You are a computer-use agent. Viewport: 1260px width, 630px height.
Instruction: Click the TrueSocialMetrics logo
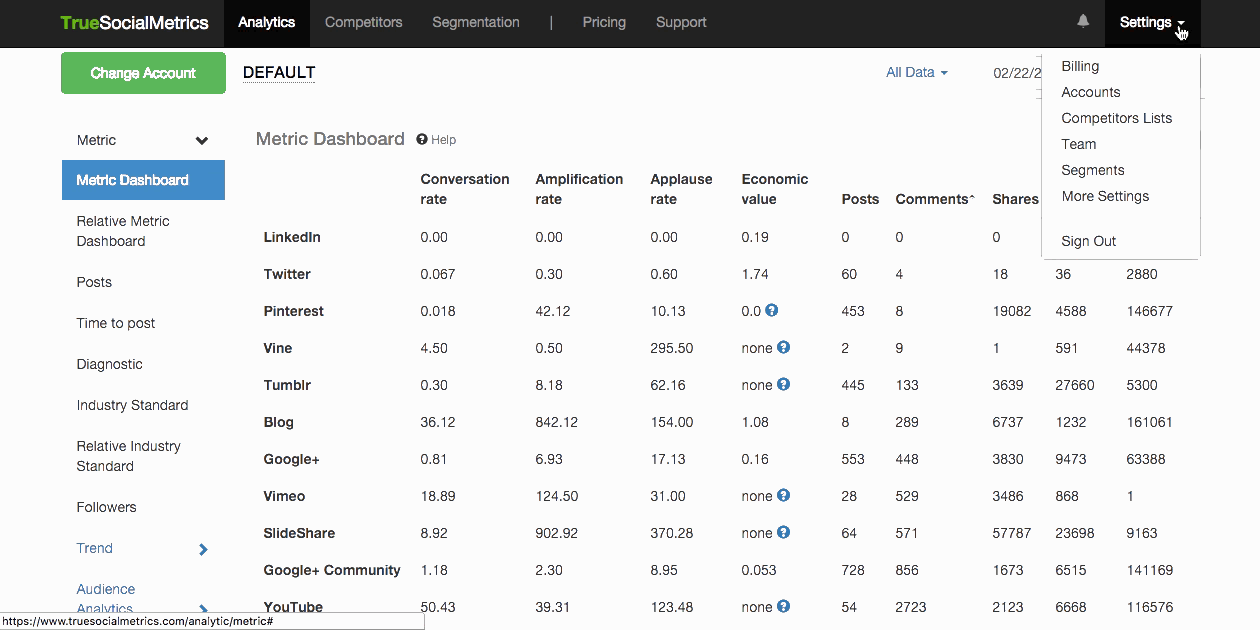pyautogui.click(x=134, y=22)
